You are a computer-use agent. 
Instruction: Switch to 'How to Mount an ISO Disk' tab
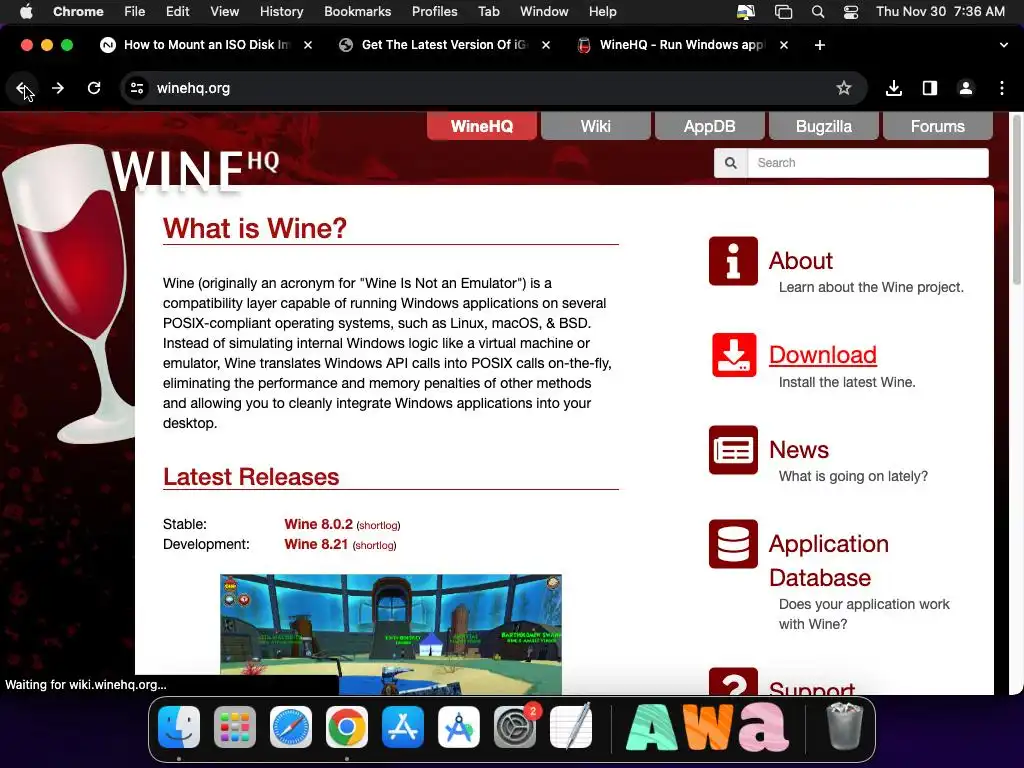[x=206, y=45]
